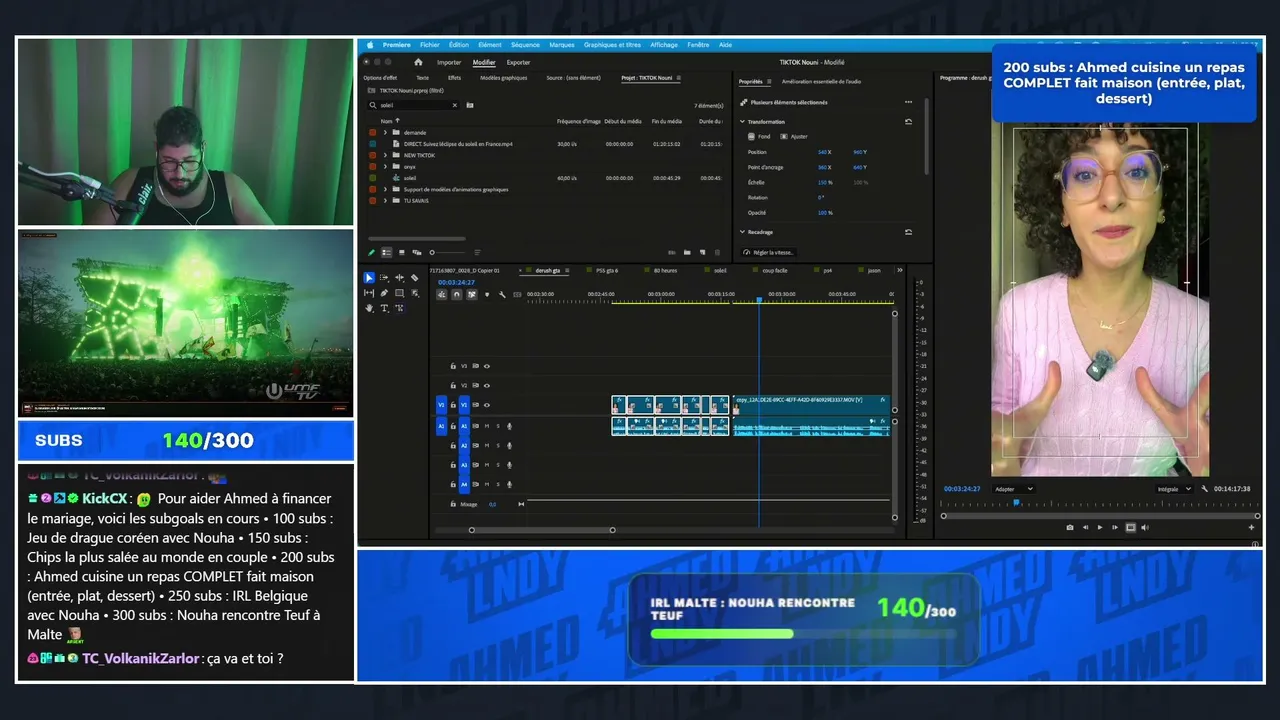
Task: Select the Pen tool
Action: coord(384,293)
